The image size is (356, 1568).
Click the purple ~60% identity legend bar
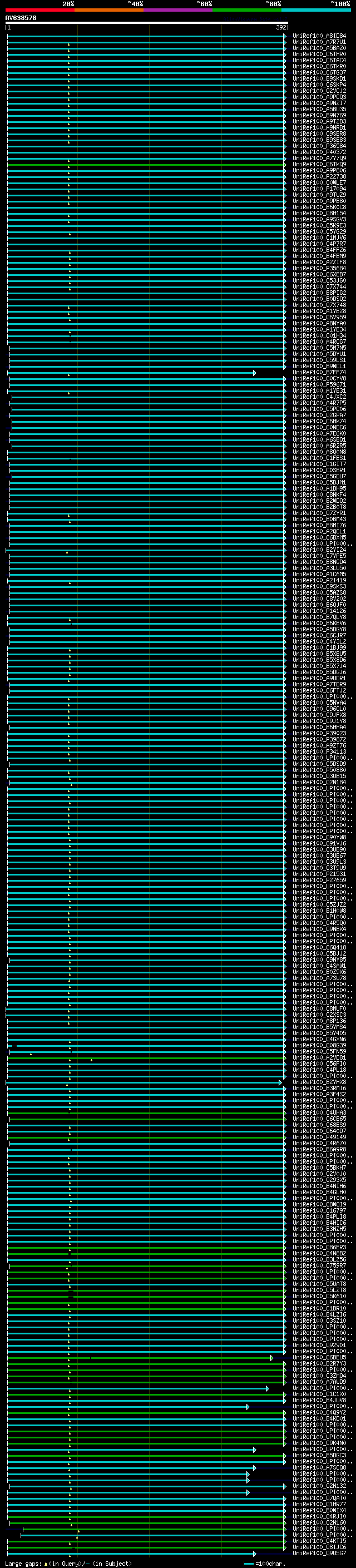coord(179,10)
